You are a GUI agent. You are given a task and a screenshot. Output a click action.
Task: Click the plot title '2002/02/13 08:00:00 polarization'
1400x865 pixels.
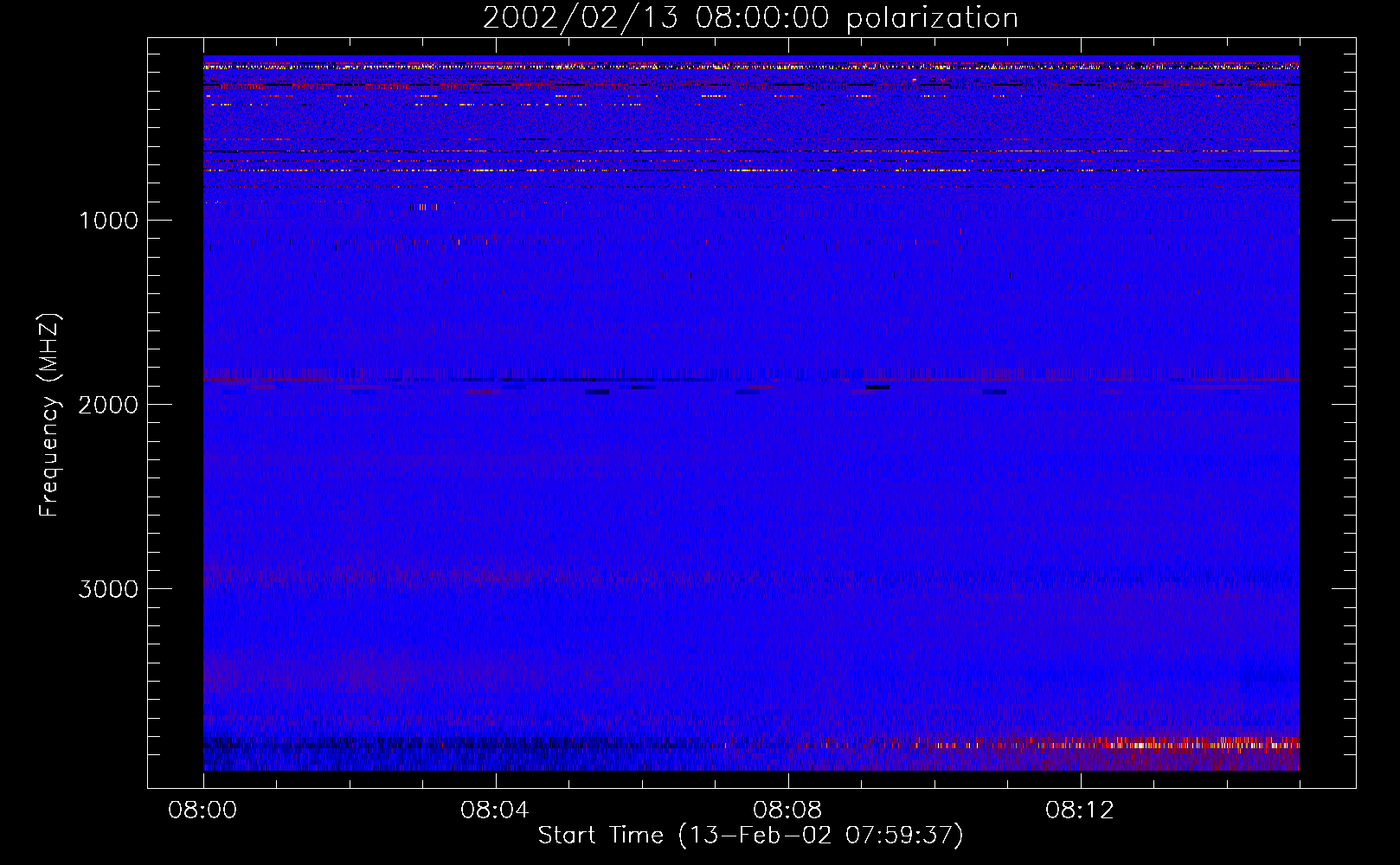pyautogui.click(x=750, y=17)
